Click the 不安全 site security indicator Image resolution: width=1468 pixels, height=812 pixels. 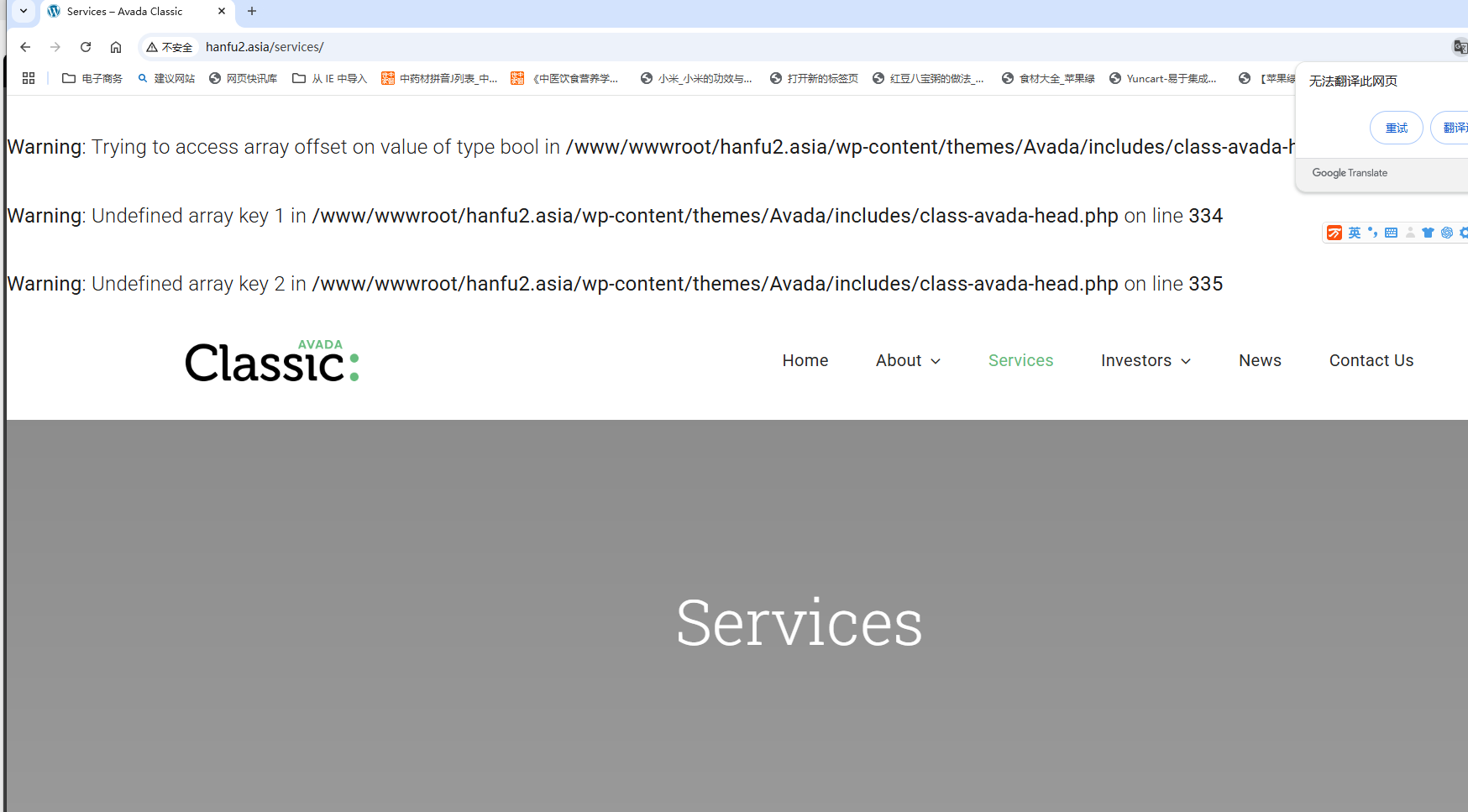(170, 47)
